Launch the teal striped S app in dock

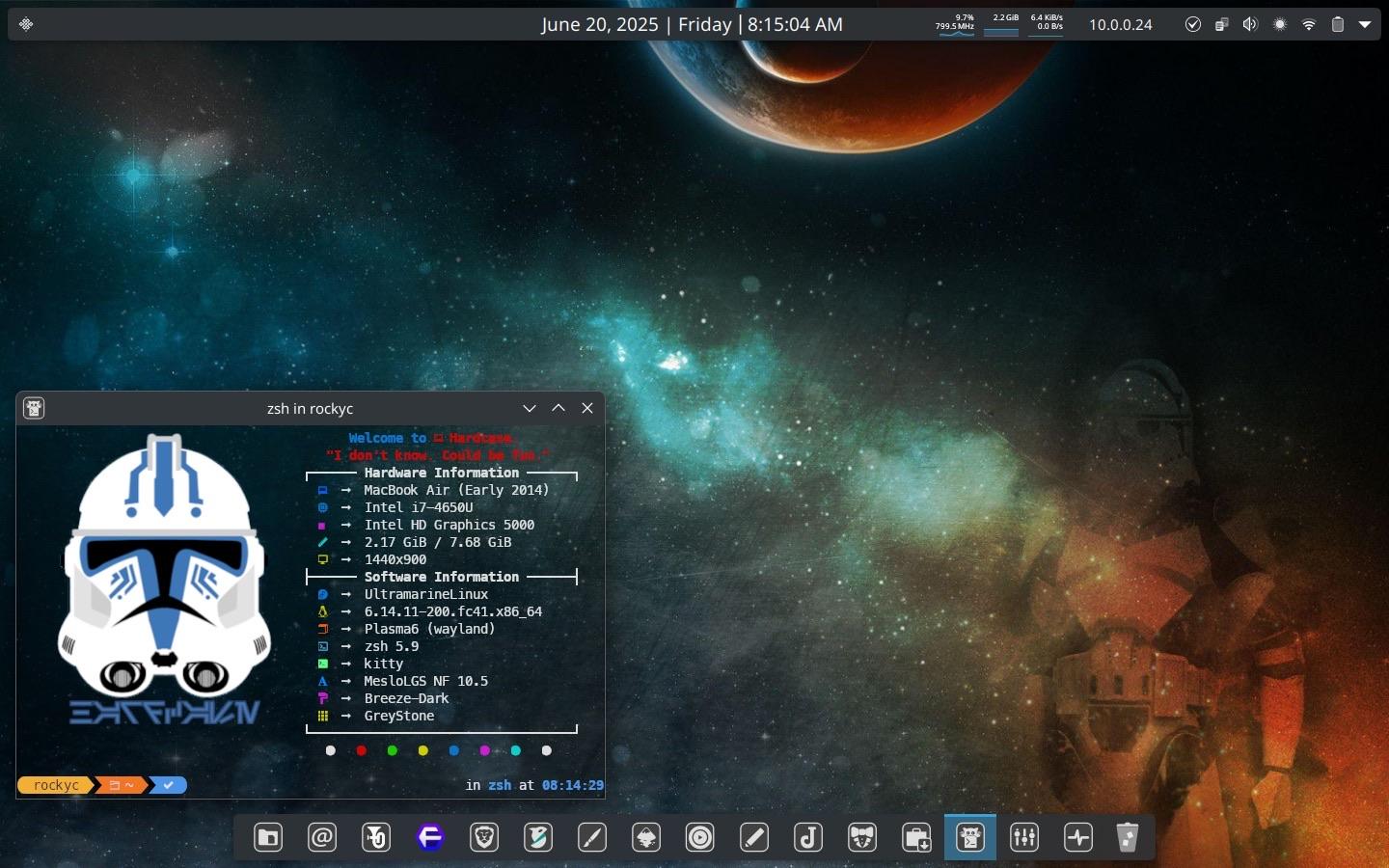coord(538,837)
